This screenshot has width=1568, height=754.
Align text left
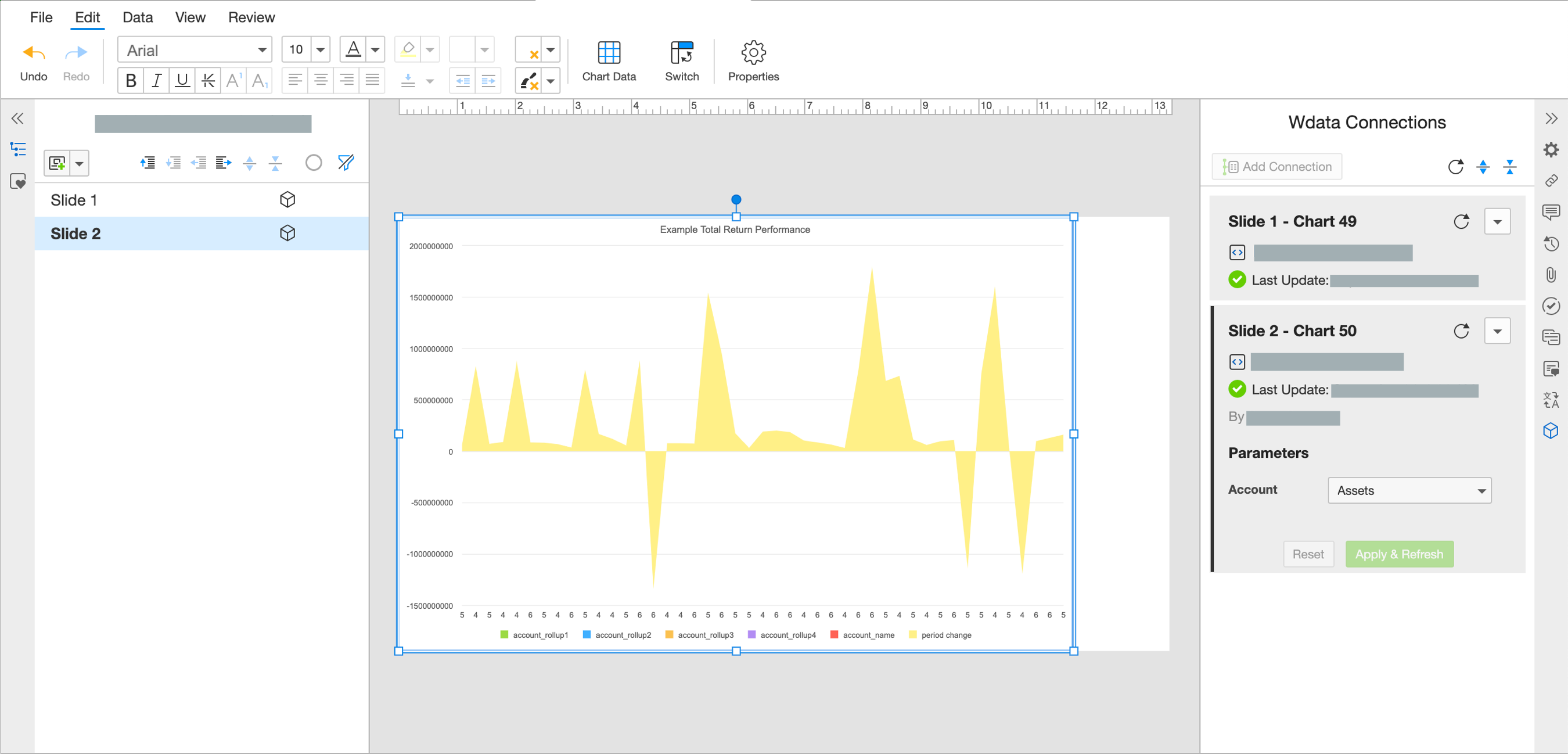294,80
